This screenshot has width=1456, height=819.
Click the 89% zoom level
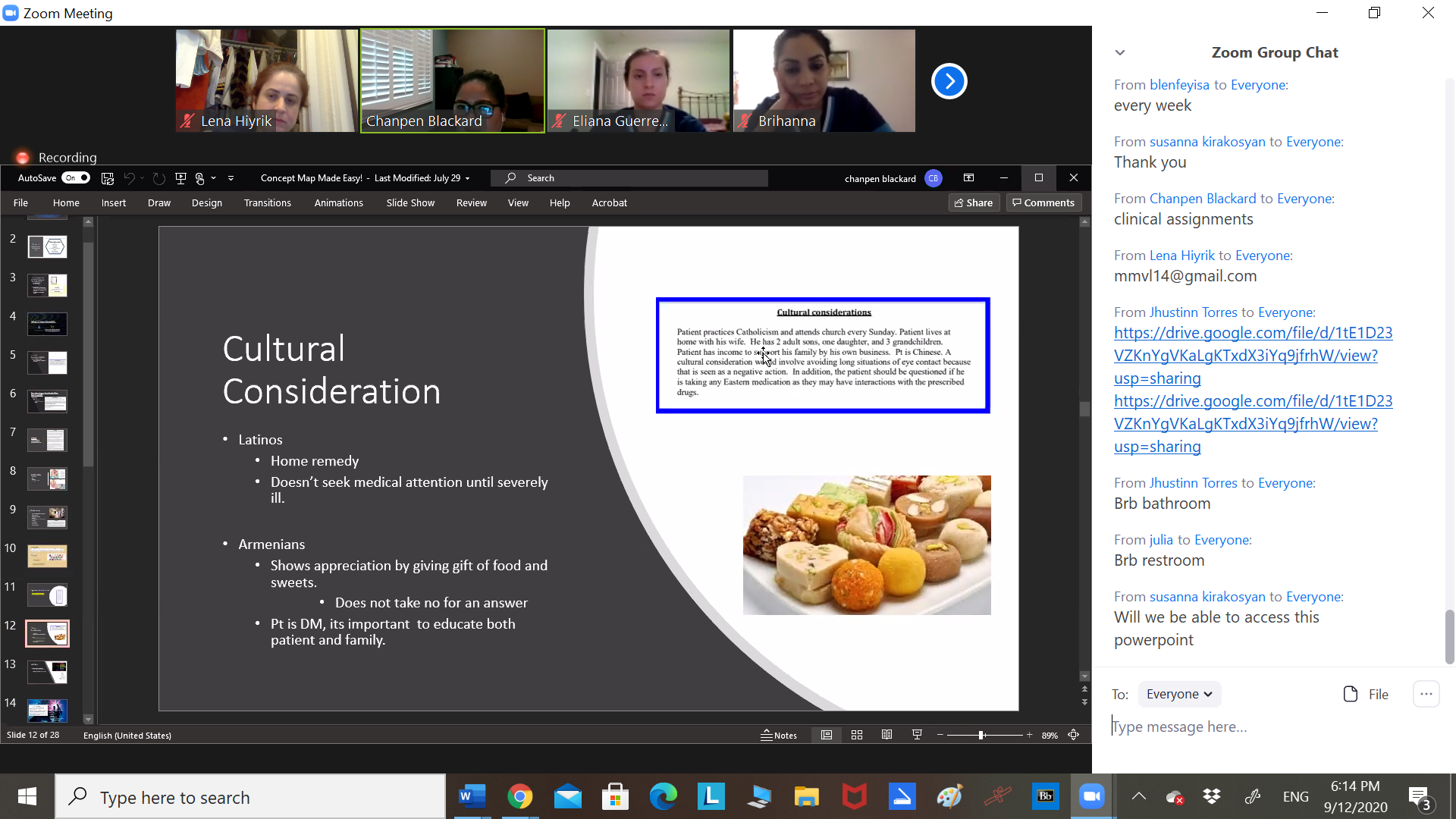pyautogui.click(x=1050, y=735)
